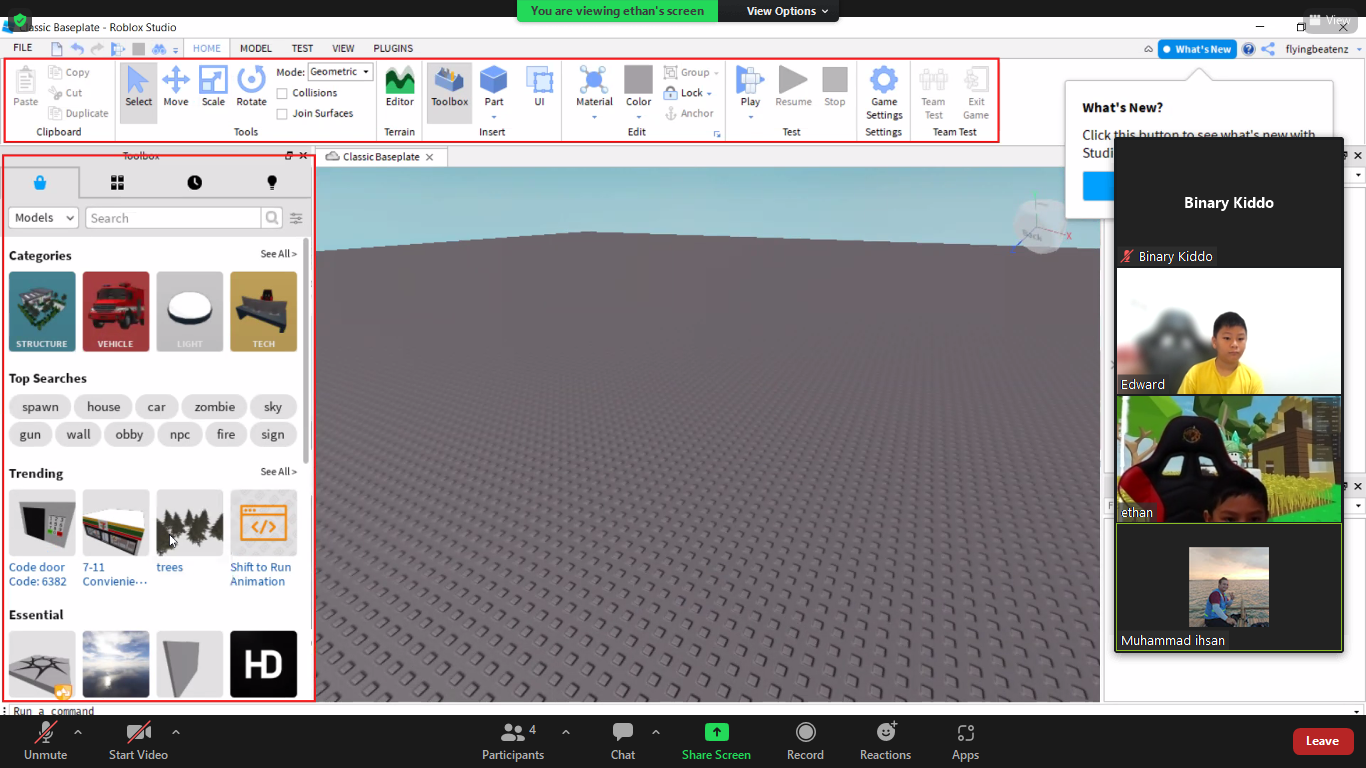Click the Resume test button
Viewport: 1366px width, 768px height.
(x=793, y=87)
